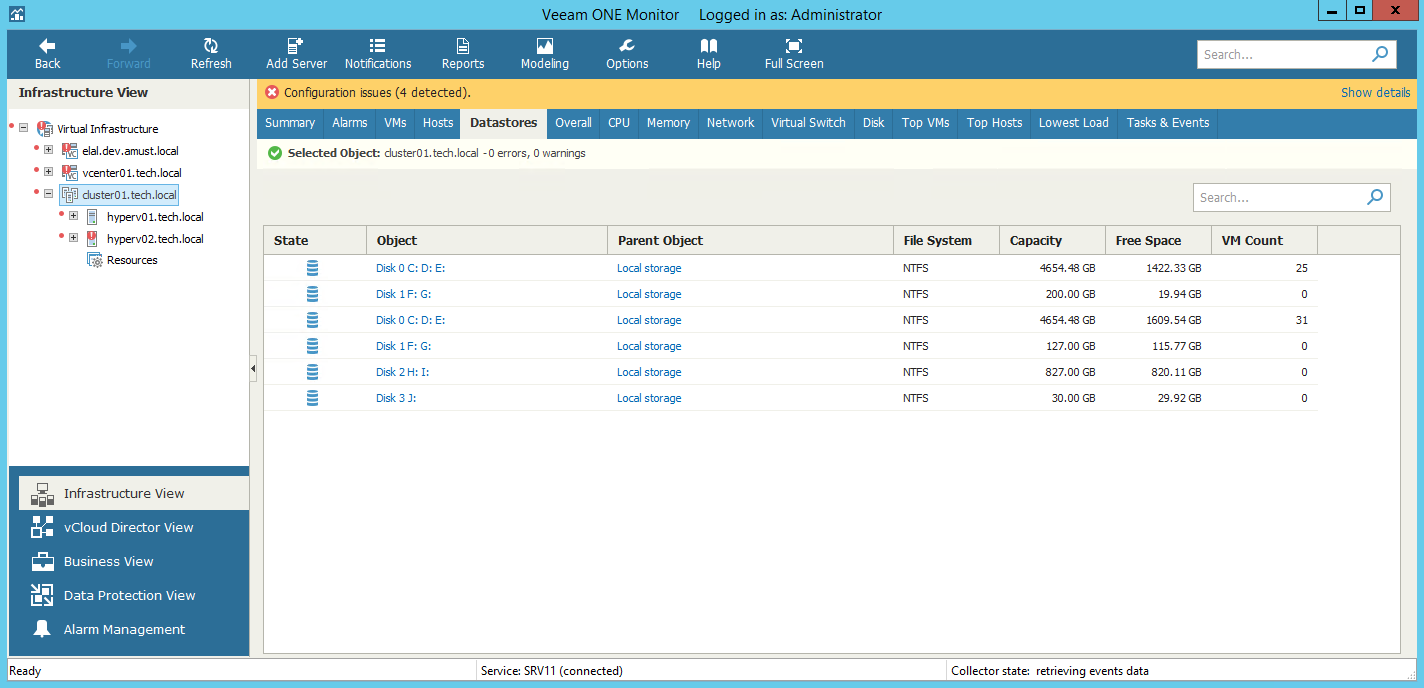Collapse the left navigation pane arrow

point(253,369)
